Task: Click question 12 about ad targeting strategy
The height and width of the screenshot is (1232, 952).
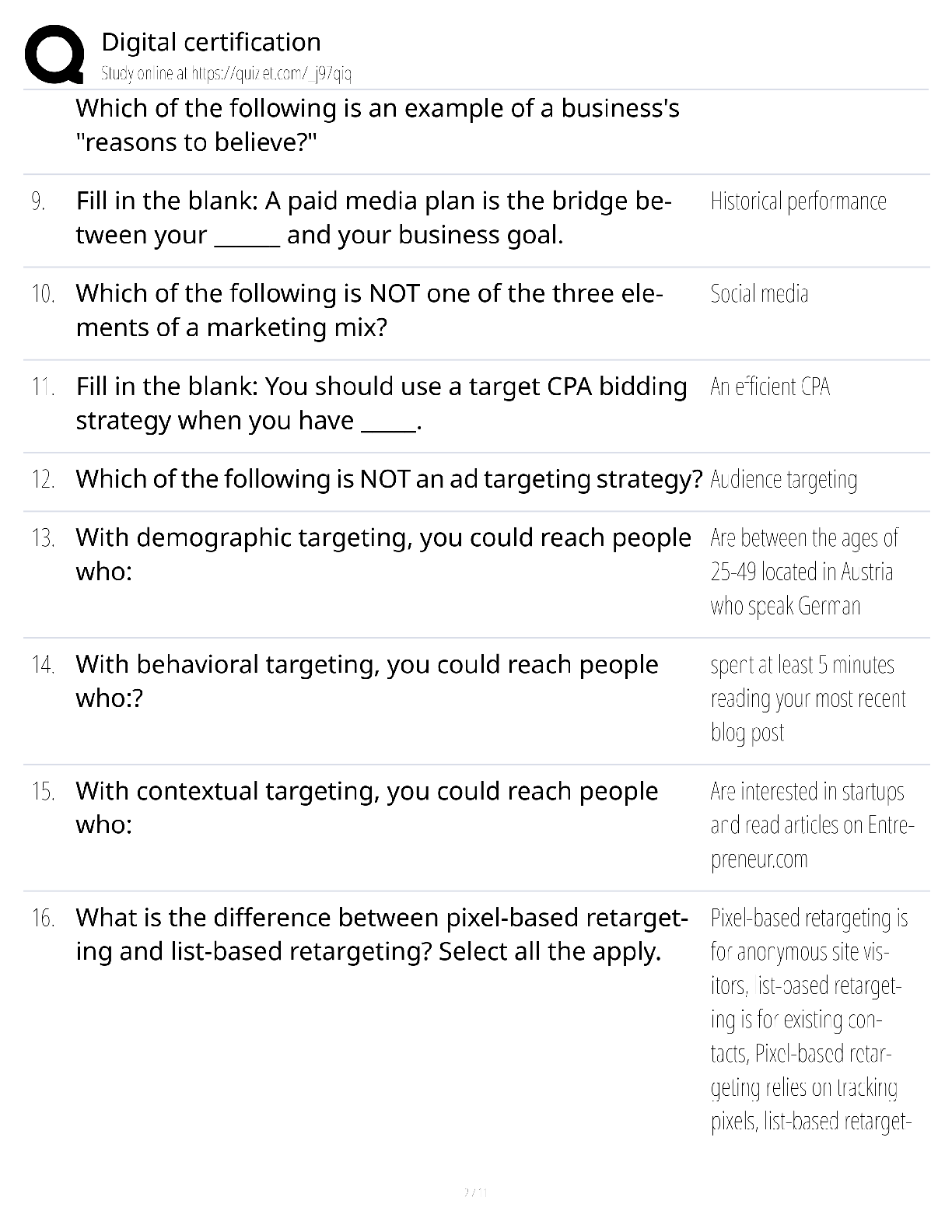Action: [x=389, y=479]
